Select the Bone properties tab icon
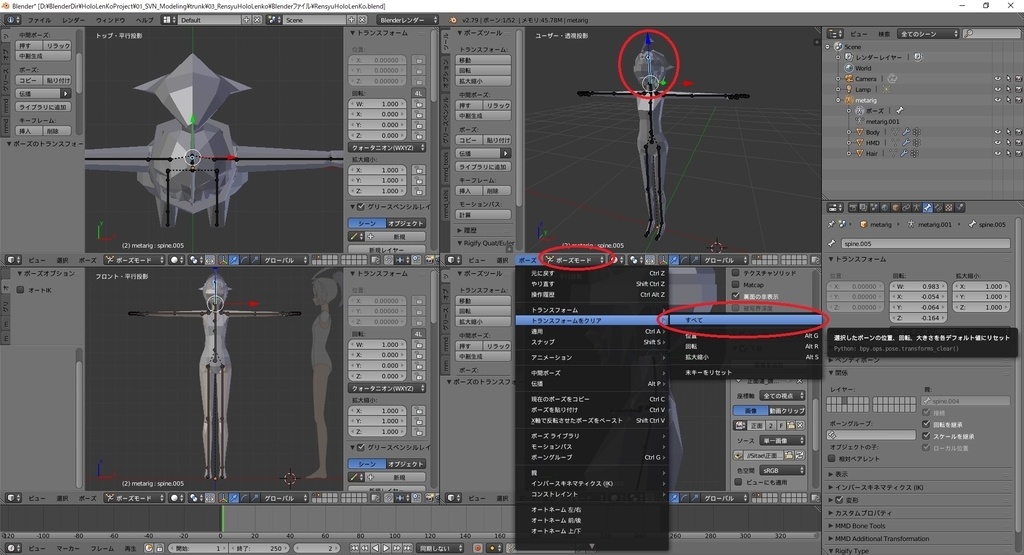The width and height of the screenshot is (1024, 555). (x=927, y=208)
